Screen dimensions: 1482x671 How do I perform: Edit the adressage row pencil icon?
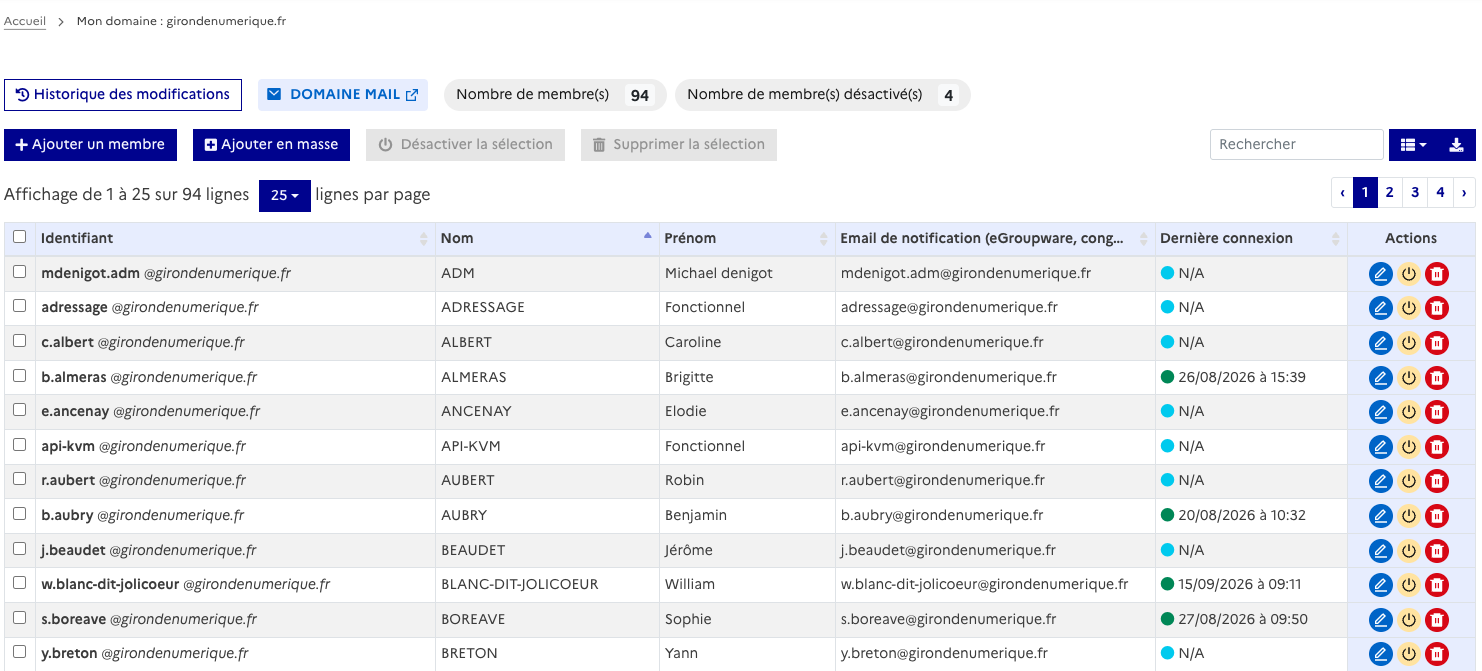pyautogui.click(x=1381, y=308)
